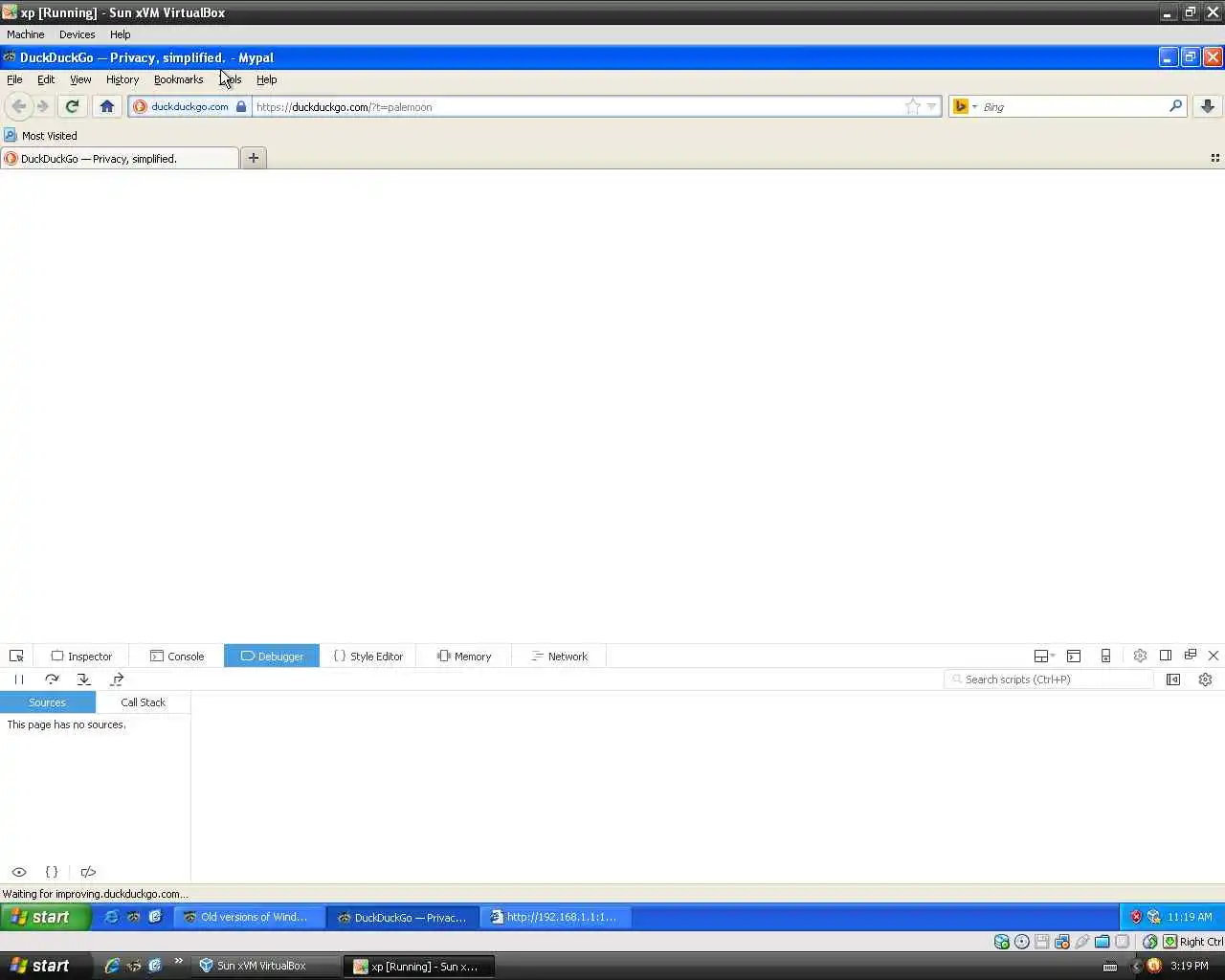Open the Memory tab

(463, 656)
